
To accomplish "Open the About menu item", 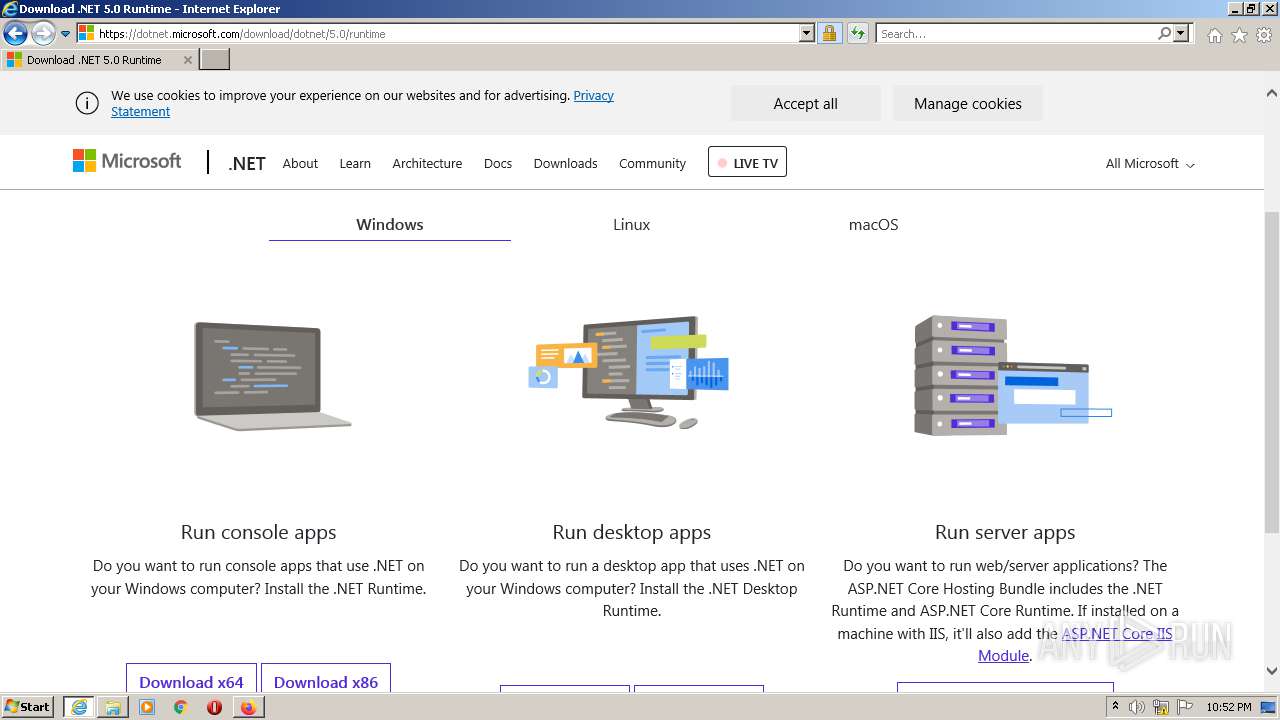I will tap(300, 163).
